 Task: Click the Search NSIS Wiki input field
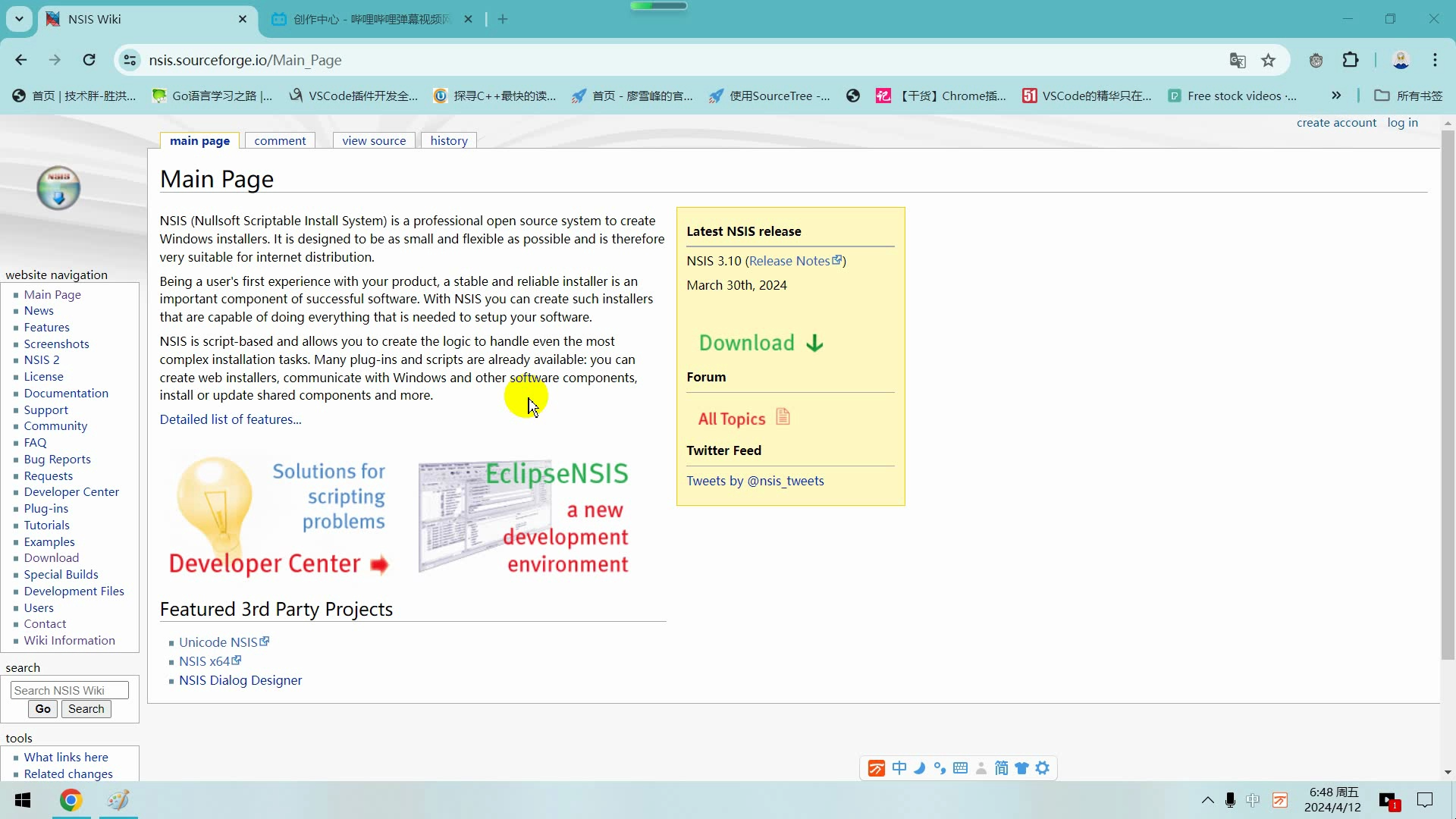click(69, 690)
